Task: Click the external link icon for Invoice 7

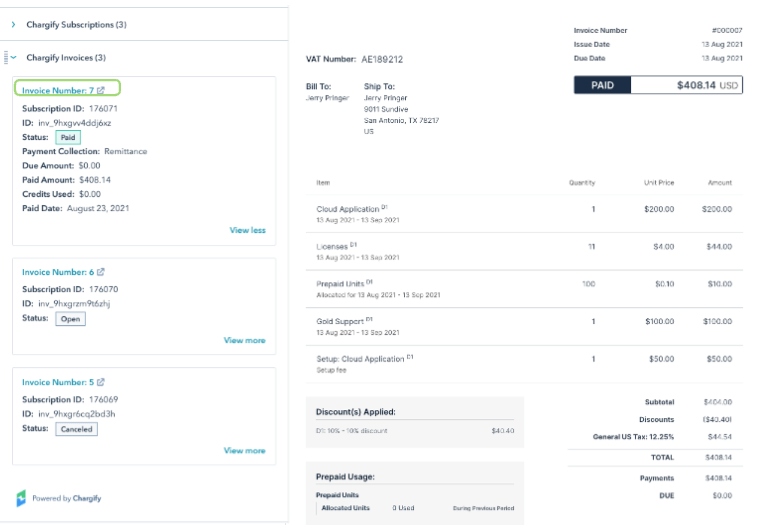Action: tap(101, 91)
